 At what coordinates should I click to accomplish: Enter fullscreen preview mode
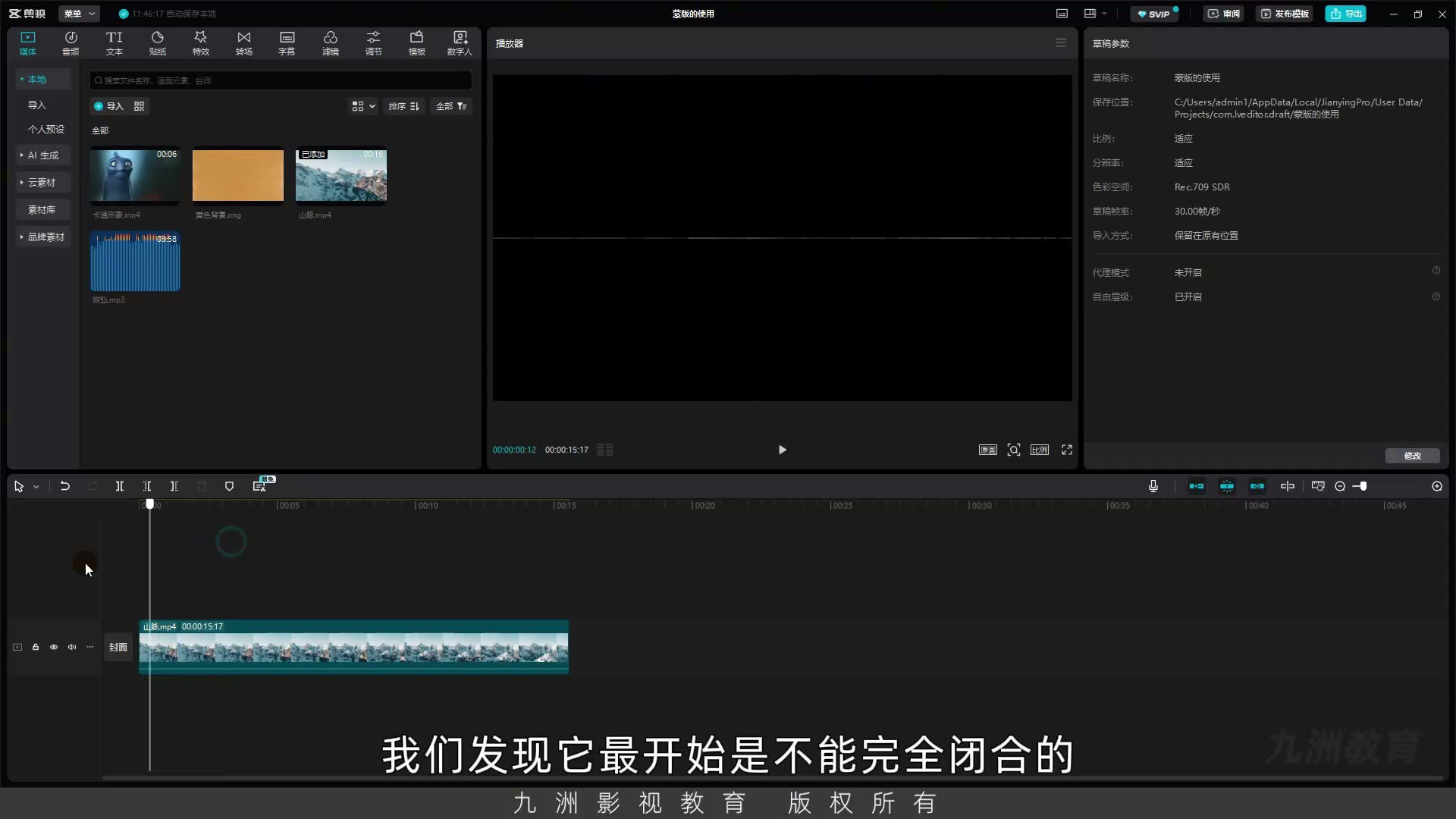1067,450
